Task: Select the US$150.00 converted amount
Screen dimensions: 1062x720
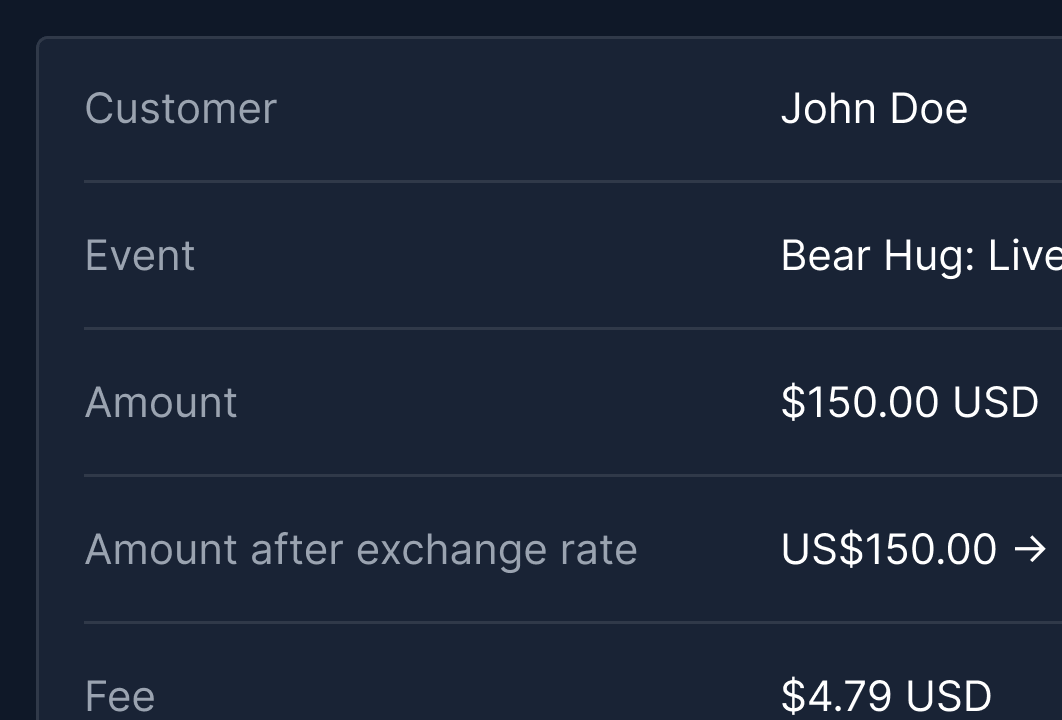Action: click(x=889, y=549)
